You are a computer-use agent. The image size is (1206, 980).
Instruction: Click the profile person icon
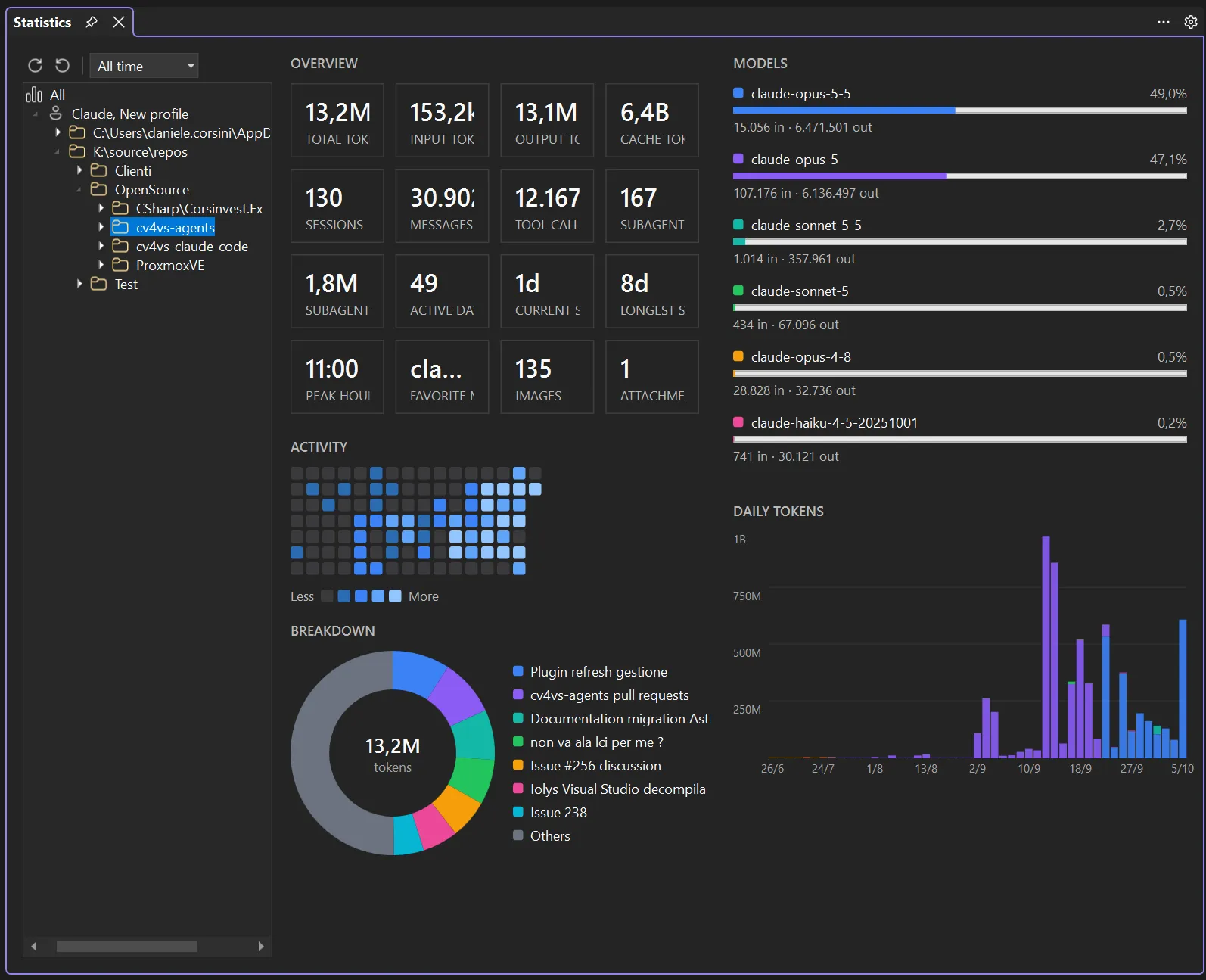coord(55,114)
